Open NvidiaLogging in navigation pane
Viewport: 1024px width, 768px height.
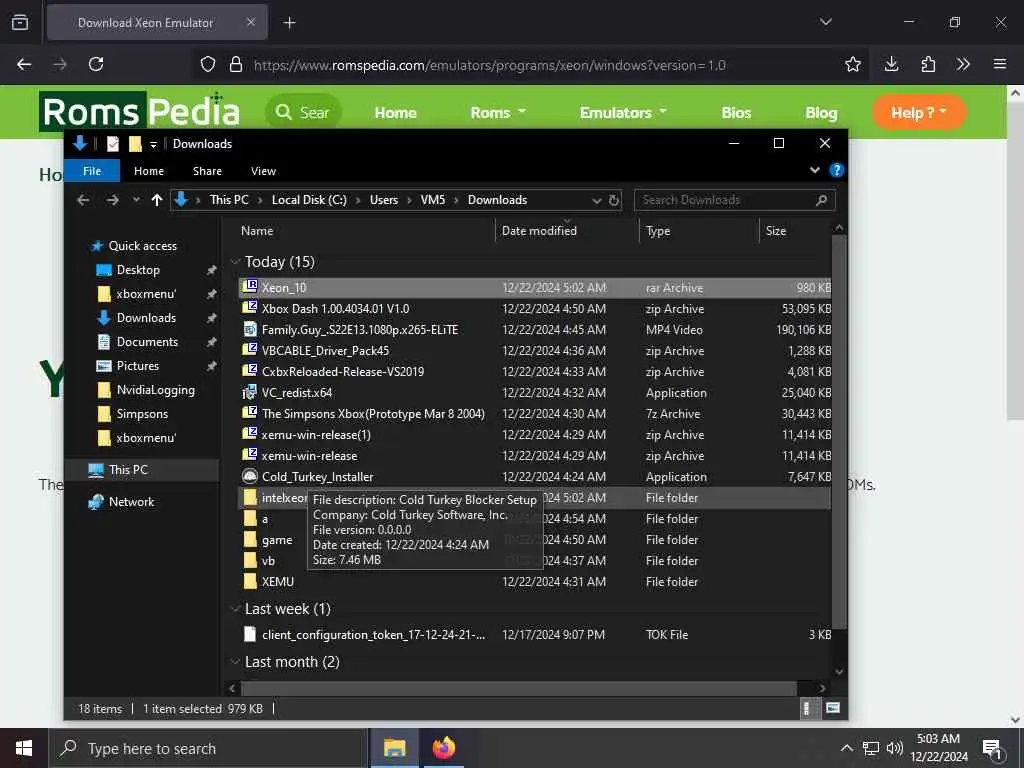point(155,390)
